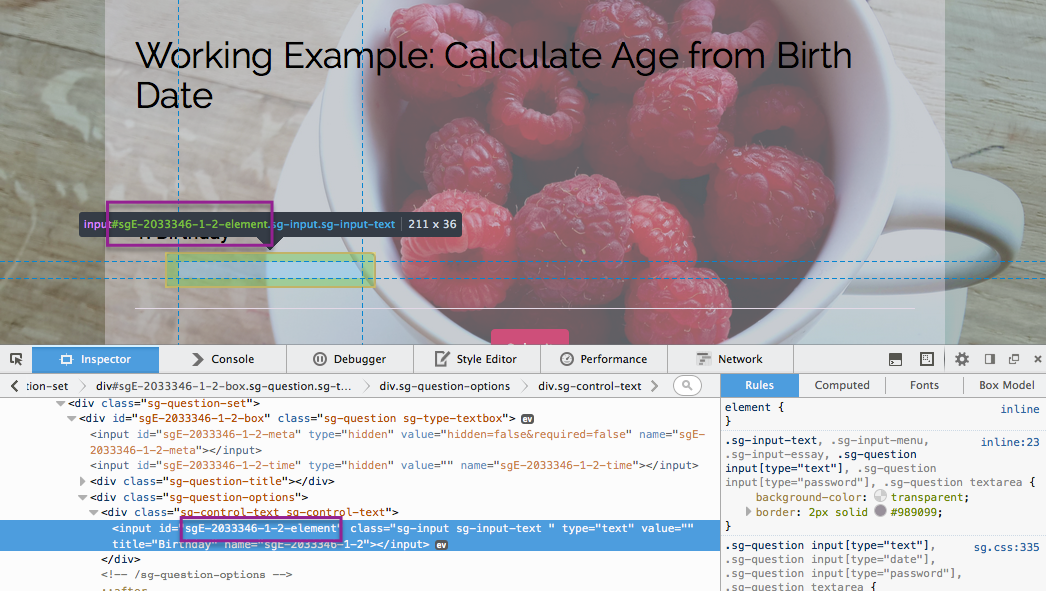This screenshot has height=591, width=1046.
Task: Click the highlighted Birthday text input on page
Action: [x=270, y=270]
